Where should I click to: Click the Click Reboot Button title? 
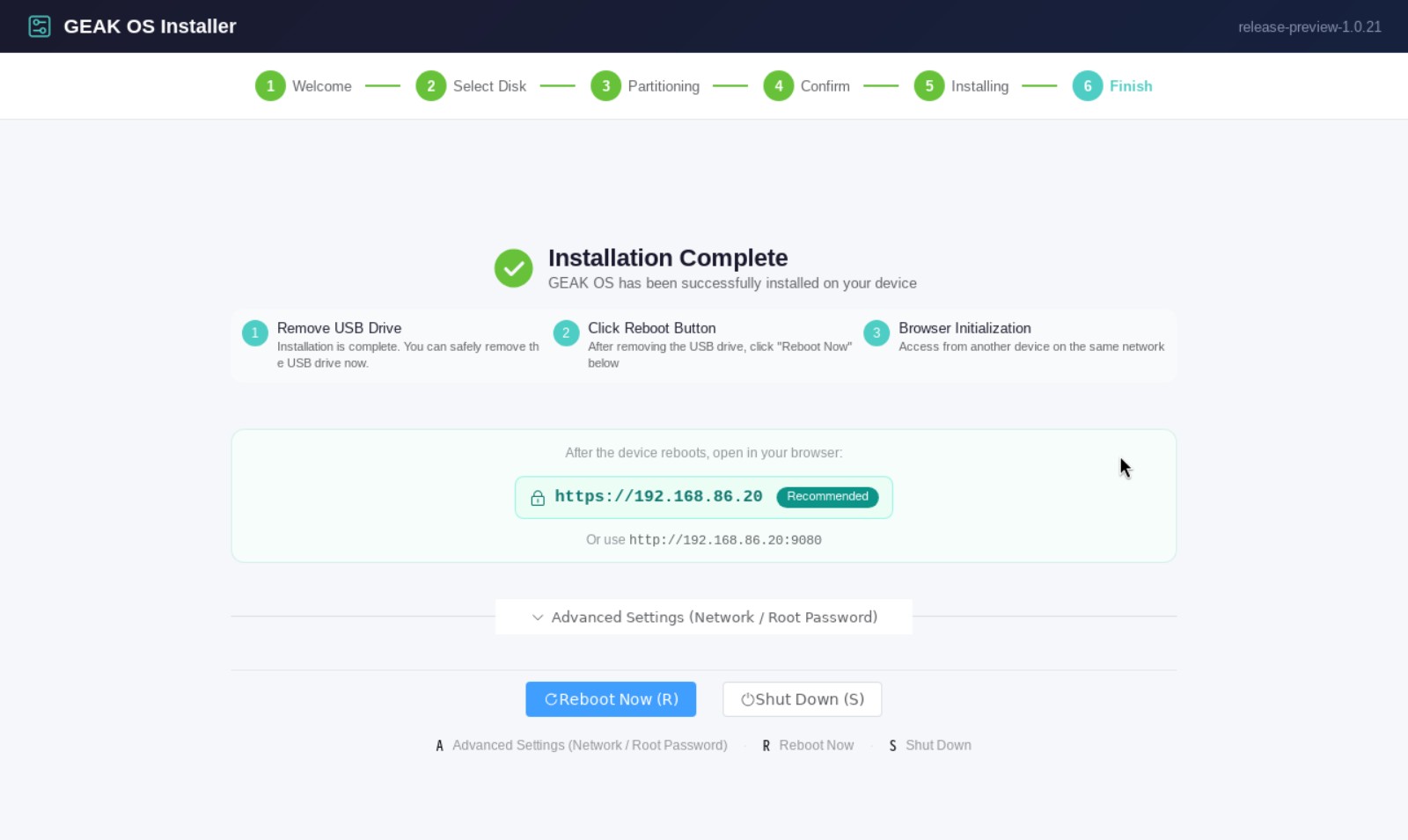point(652,328)
